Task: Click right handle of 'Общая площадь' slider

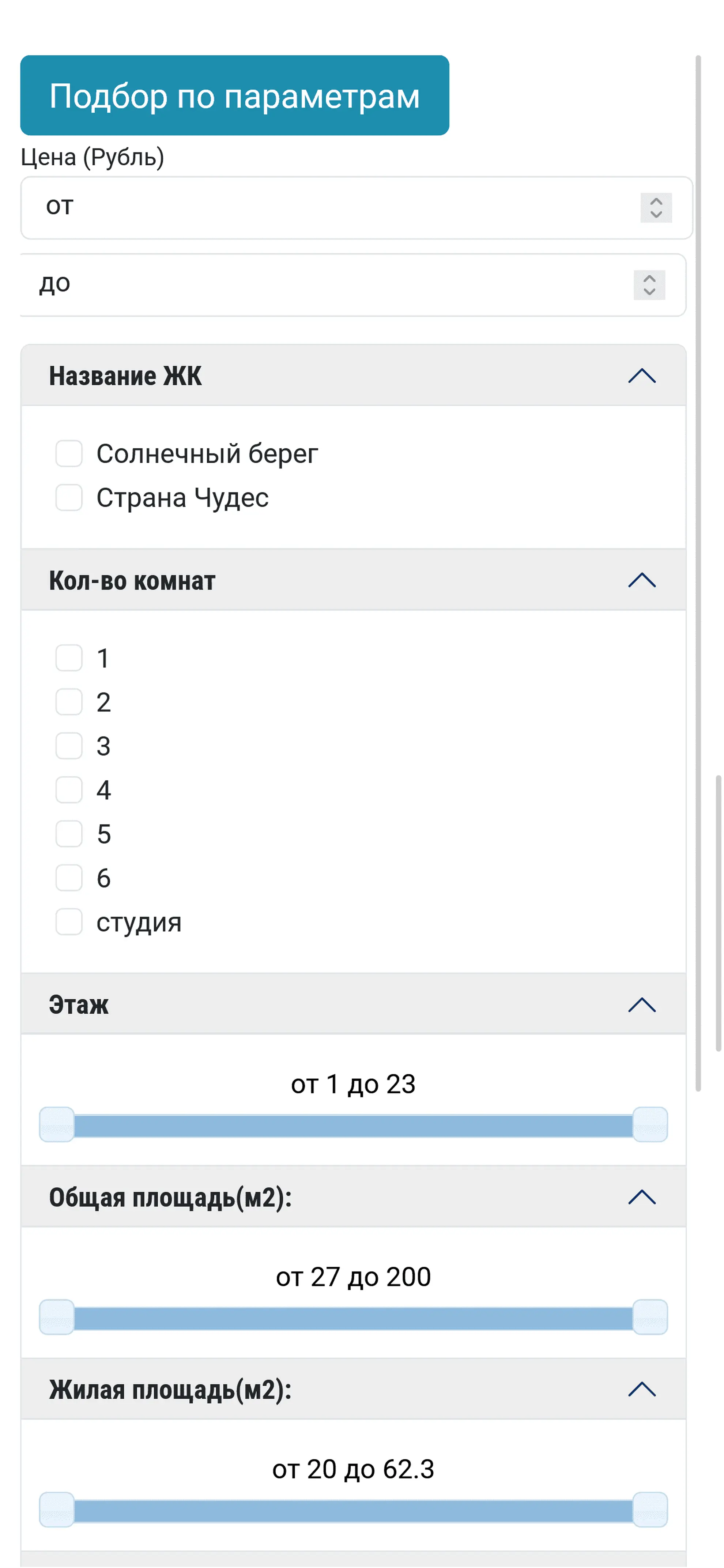Action: click(651, 1317)
